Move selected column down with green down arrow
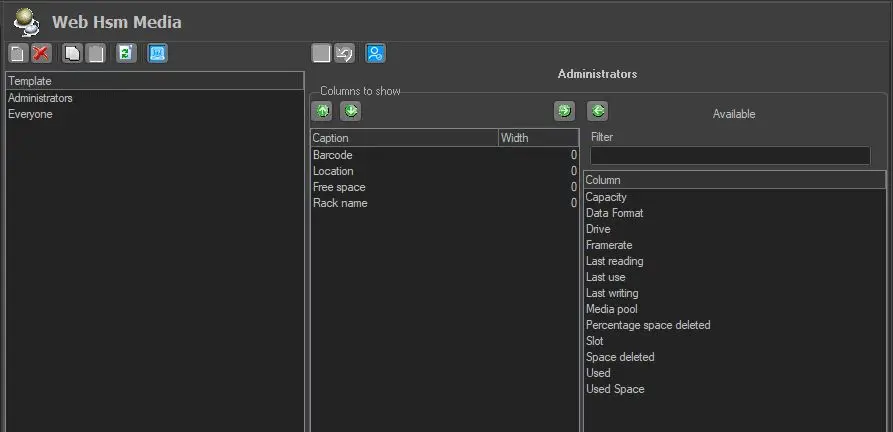The image size is (893, 432). point(350,111)
